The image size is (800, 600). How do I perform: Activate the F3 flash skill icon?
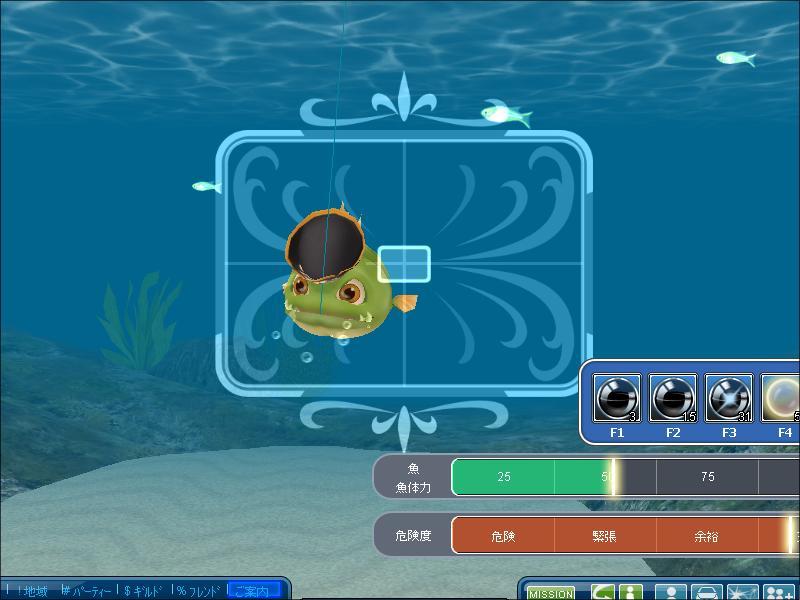[729, 399]
